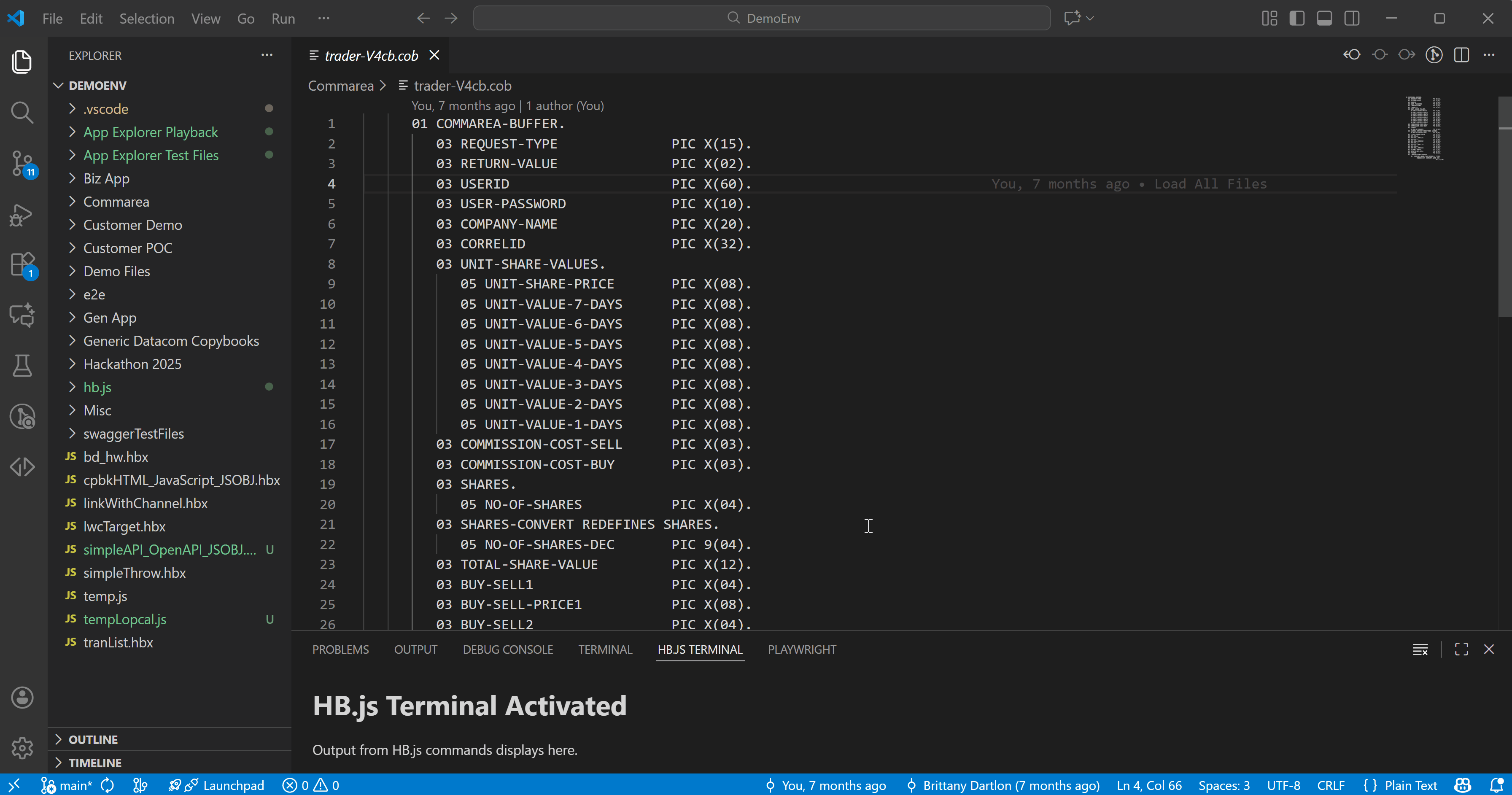Toggle the Secondary Side Bar
Viewport: 1512px width, 795px height.
pos(1352,18)
